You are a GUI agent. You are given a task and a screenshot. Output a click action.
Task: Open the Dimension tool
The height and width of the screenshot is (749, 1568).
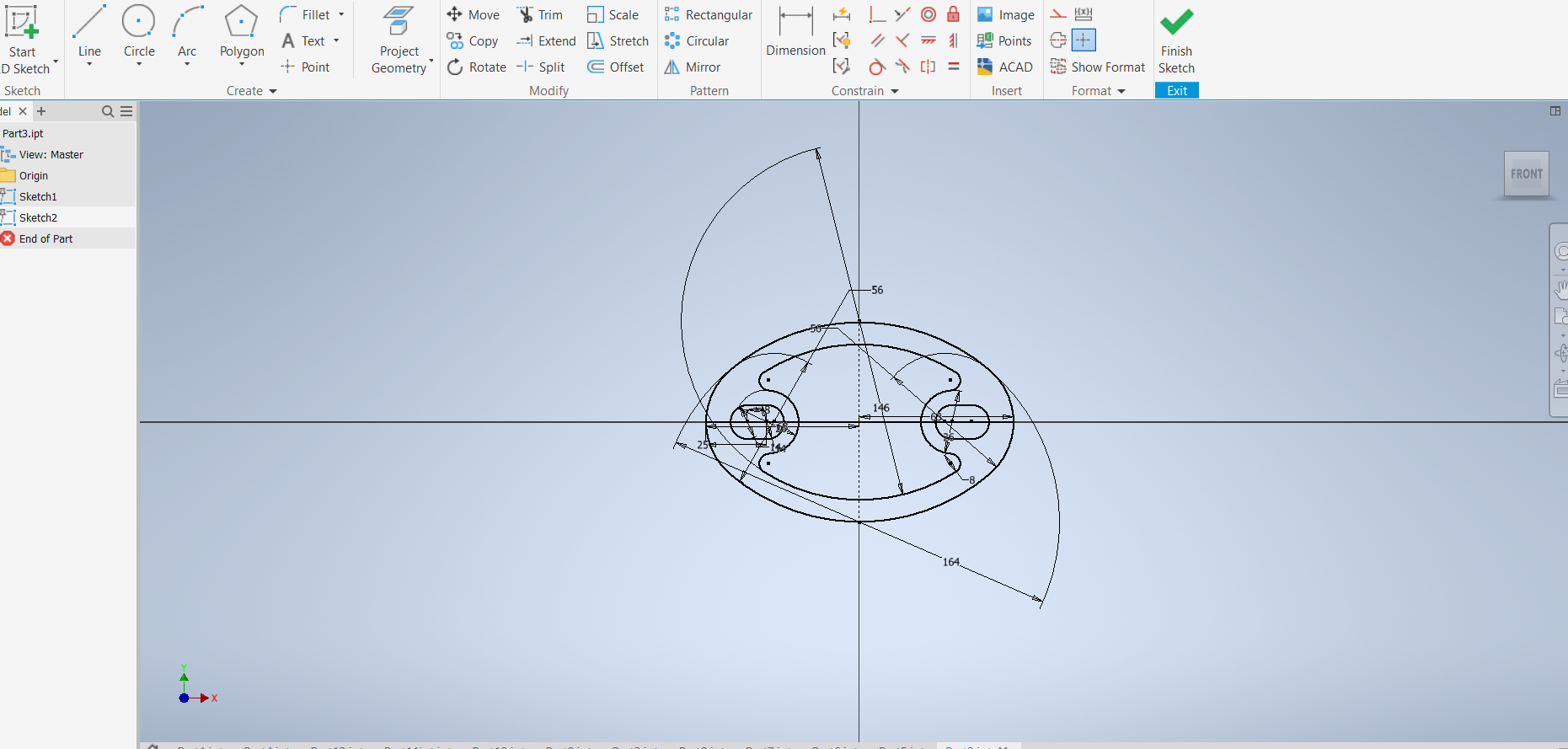tap(795, 34)
